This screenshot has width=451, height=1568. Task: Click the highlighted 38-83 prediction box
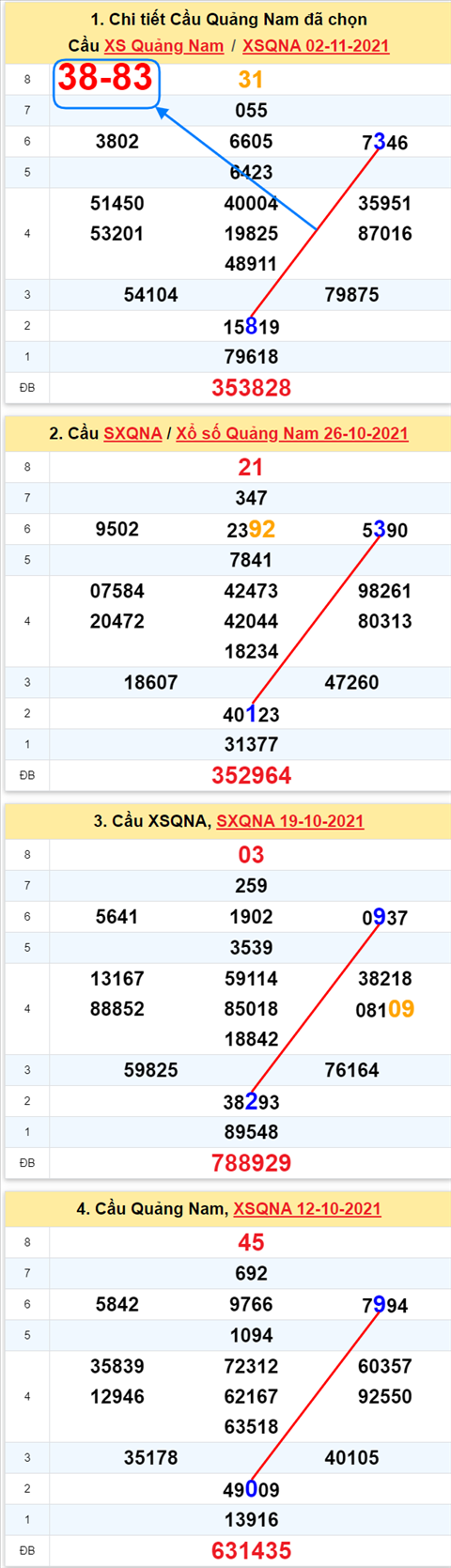pos(106,83)
